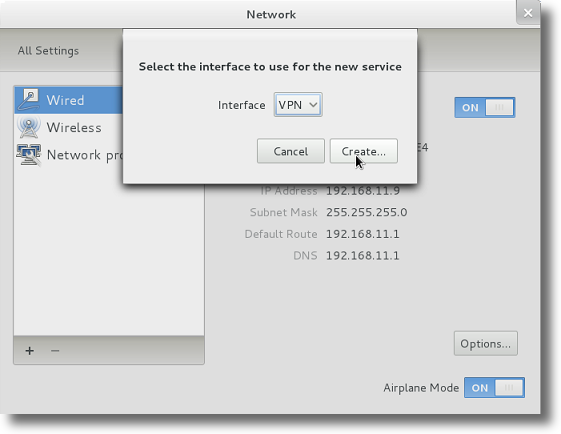The height and width of the screenshot is (434, 561).
Task: Open the Interface VPN combo box
Action: tap(298, 104)
